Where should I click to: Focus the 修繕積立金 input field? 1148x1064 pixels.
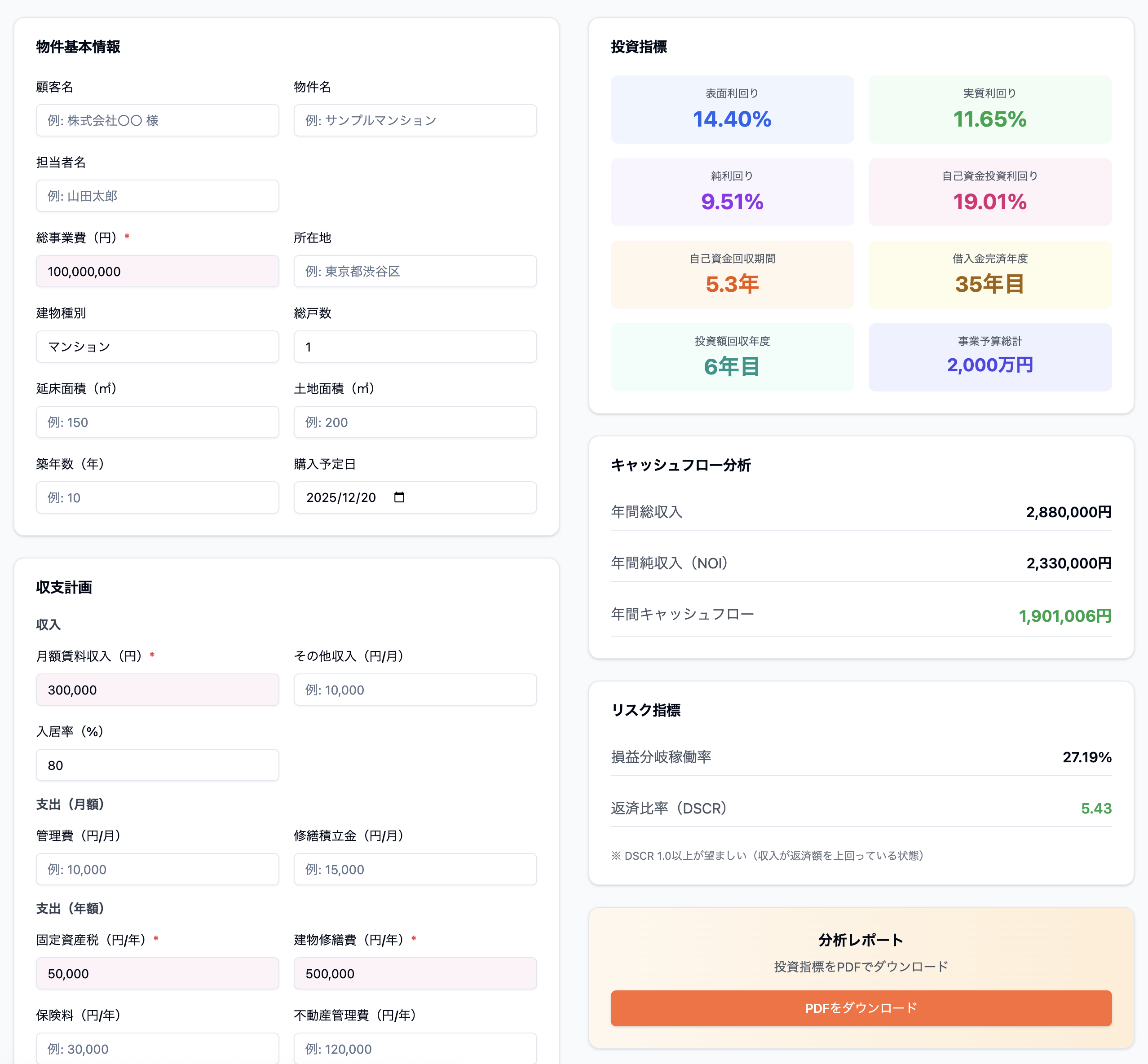415,870
